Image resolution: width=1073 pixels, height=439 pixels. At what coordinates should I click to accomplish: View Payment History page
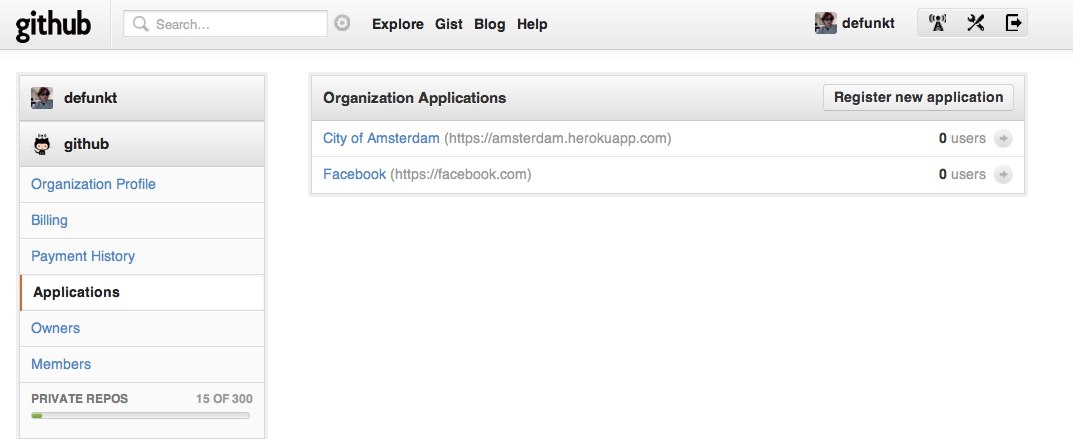tap(83, 256)
